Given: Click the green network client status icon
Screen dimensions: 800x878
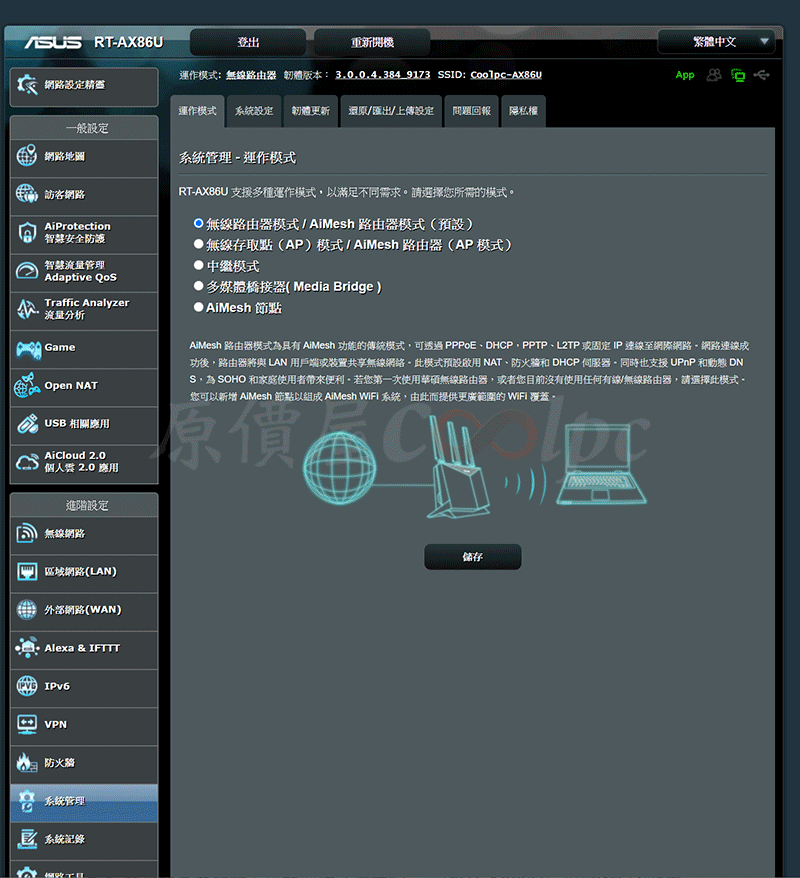Looking at the screenshot, I should click(x=738, y=74).
